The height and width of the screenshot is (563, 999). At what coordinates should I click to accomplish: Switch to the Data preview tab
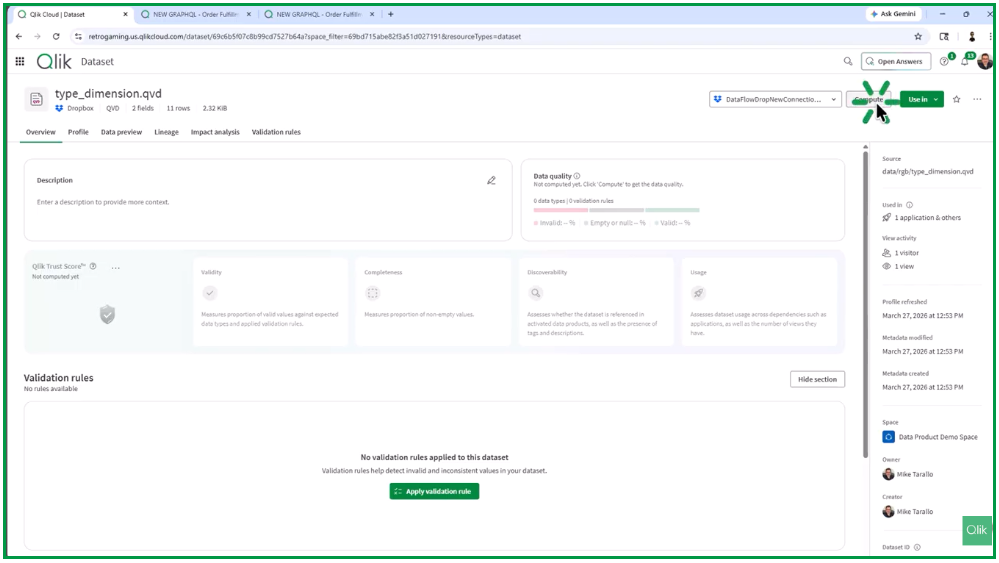(x=121, y=132)
